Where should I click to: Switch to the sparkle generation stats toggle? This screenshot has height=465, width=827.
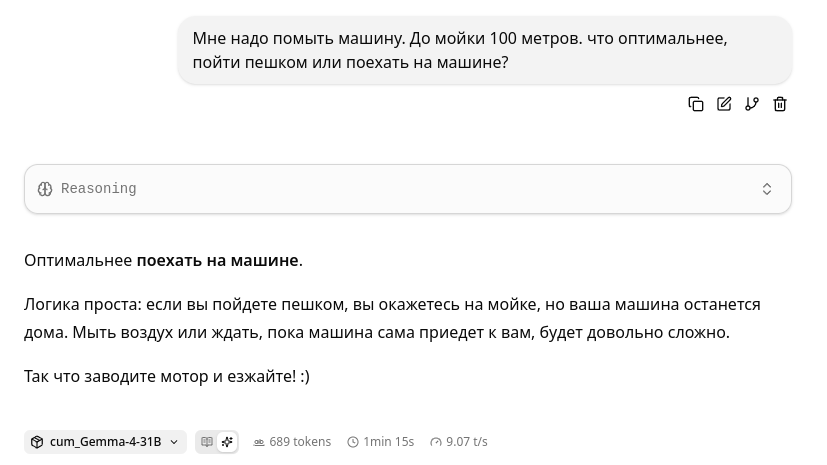click(227, 442)
